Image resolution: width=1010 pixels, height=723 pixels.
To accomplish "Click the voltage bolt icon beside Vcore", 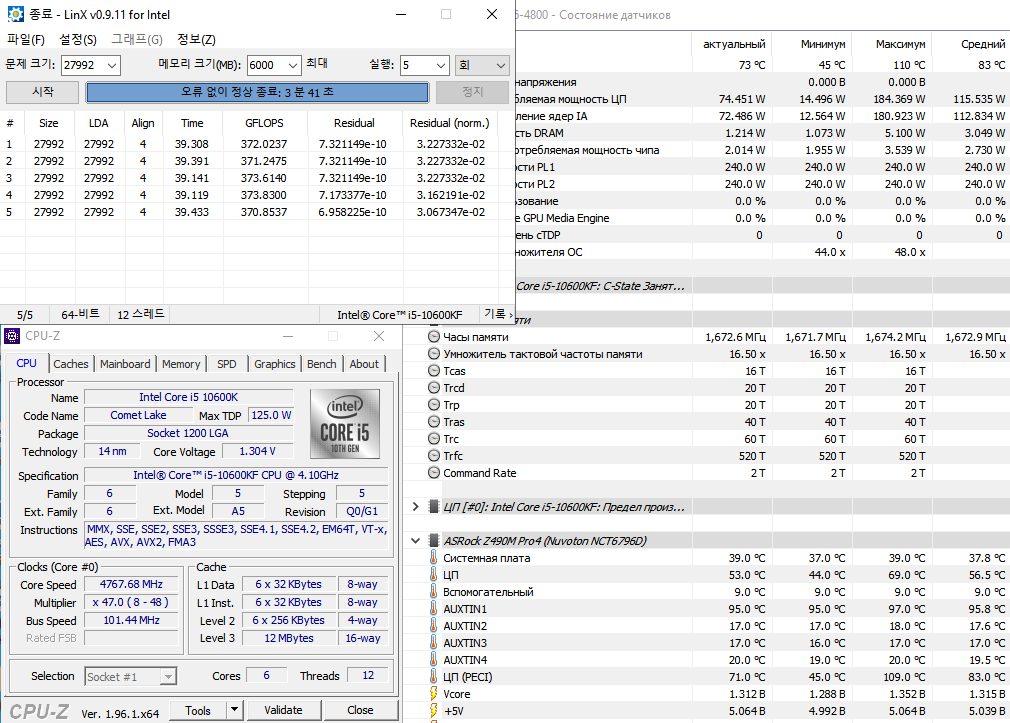I will click(x=434, y=694).
